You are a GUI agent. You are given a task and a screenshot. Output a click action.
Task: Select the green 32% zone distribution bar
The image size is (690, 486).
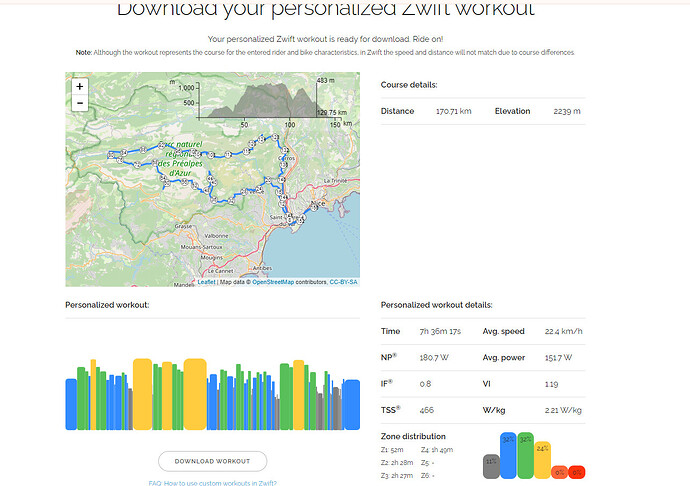coord(525,456)
